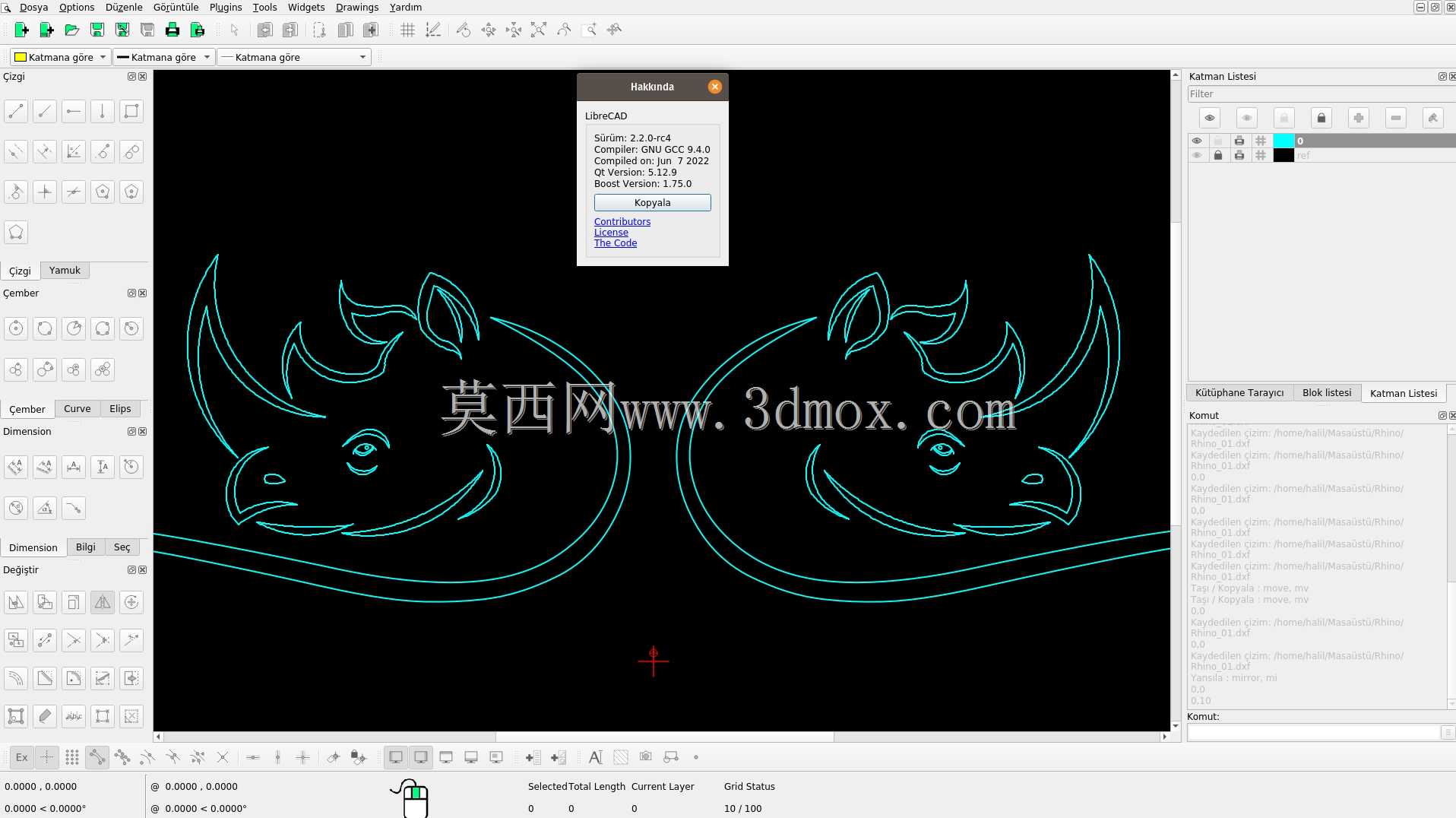Unlock the ref layer via lock icon
Viewport: 1456px width, 818px height.
click(1218, 155)
